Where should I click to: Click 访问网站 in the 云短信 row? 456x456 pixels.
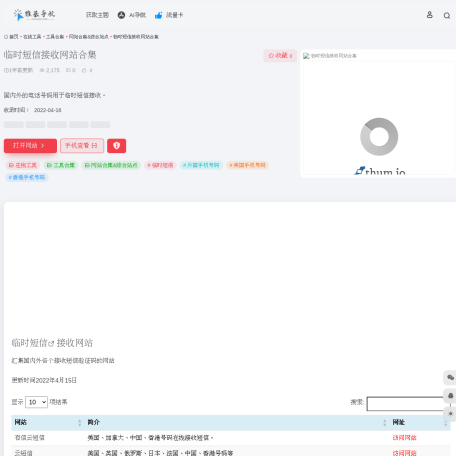pyautogui.click(x=404, y=453)
